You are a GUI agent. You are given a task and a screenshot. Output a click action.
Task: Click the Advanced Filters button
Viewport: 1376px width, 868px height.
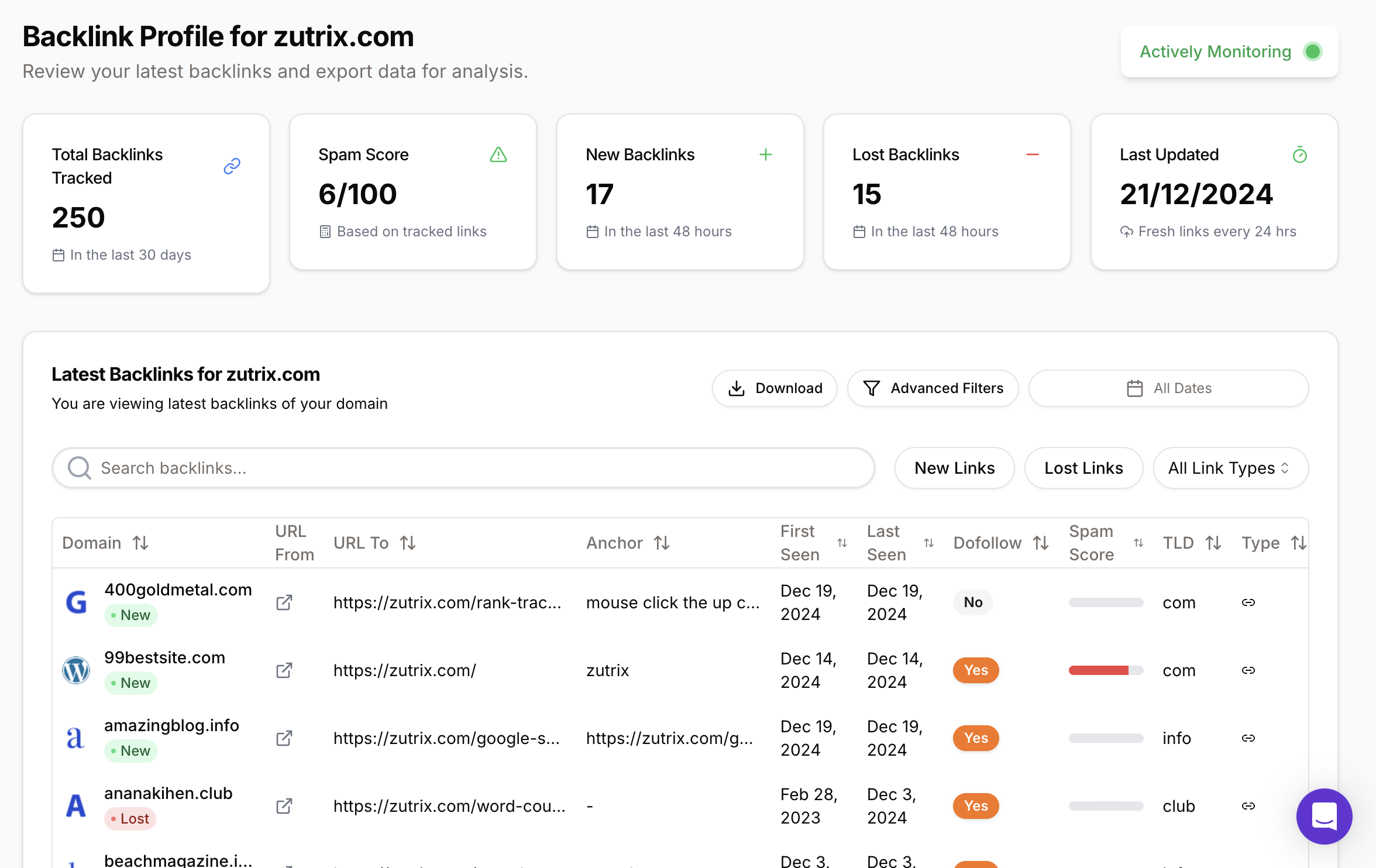934,388
